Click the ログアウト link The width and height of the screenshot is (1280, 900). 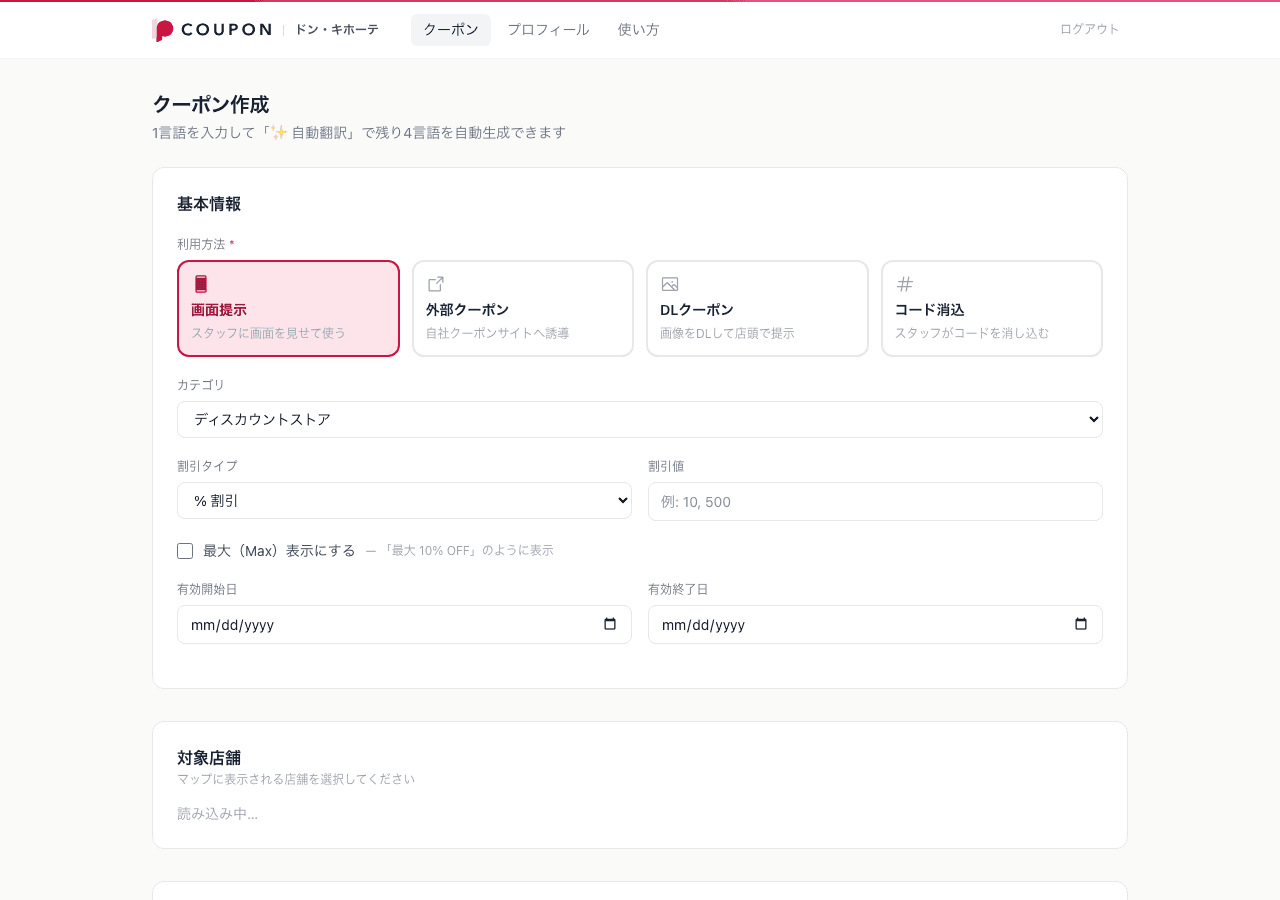(1090, 29)
